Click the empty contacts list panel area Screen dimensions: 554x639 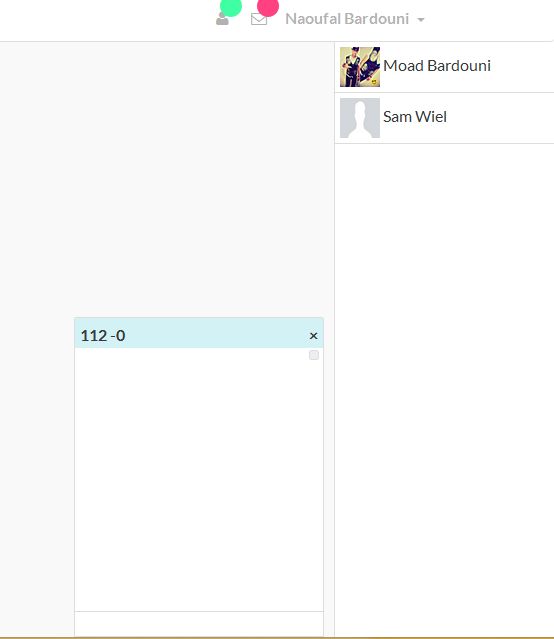tap(444, 387)
